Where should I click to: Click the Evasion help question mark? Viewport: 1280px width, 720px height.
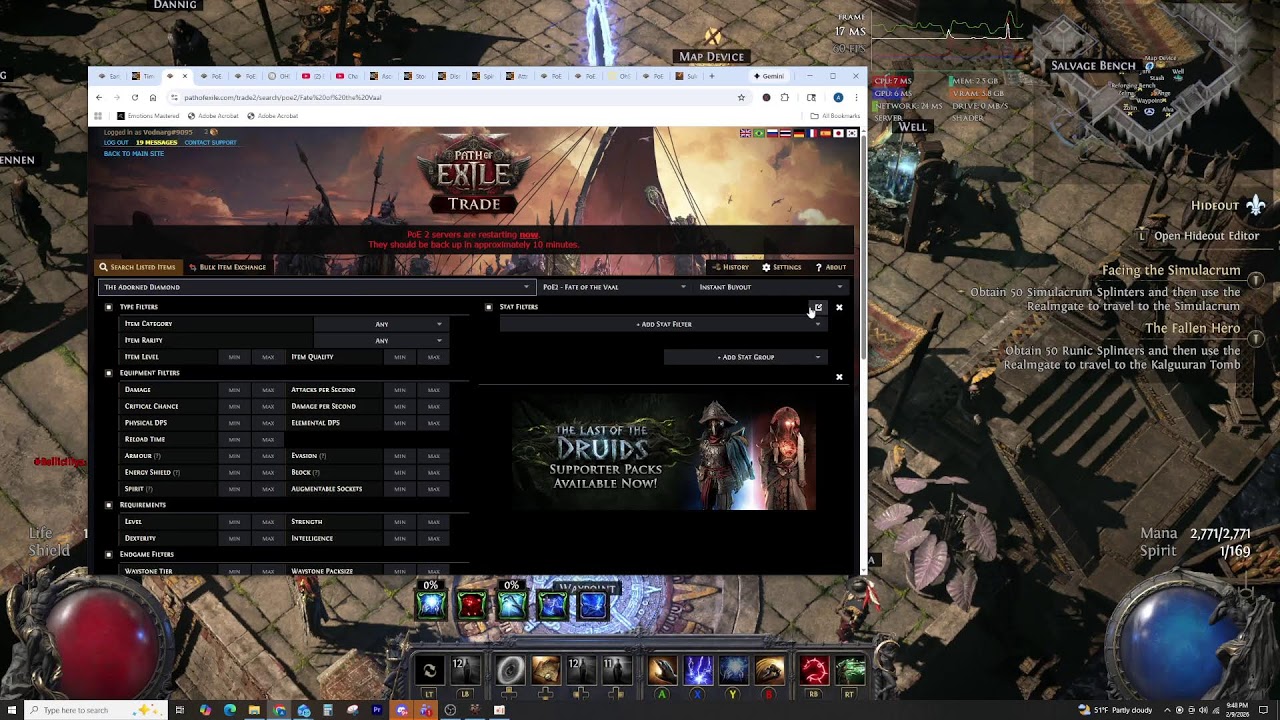tap(323, 456)
